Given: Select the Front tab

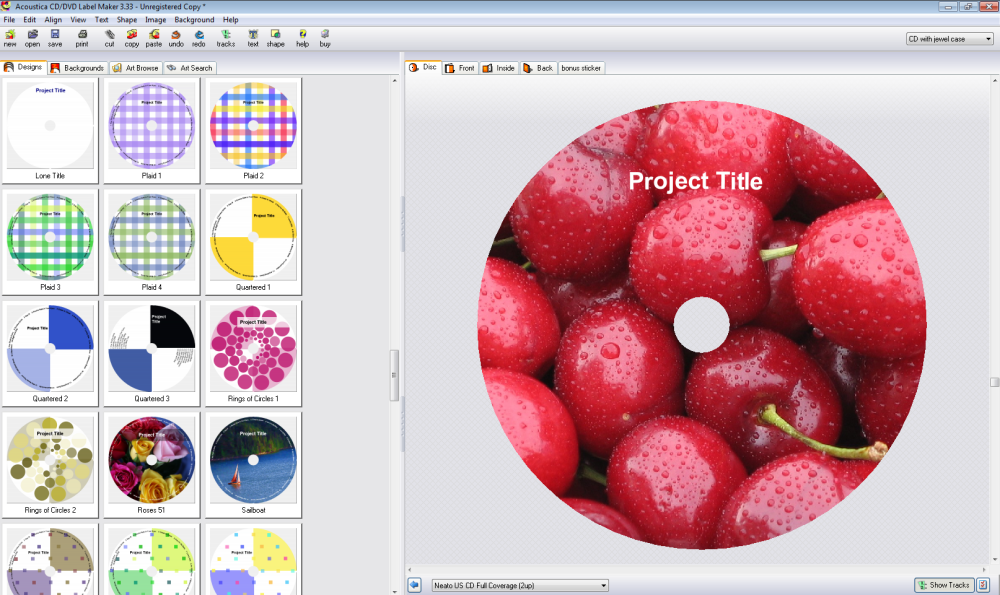Looking at the screenshot, I should pyautogui.click(x=460, y=68).
